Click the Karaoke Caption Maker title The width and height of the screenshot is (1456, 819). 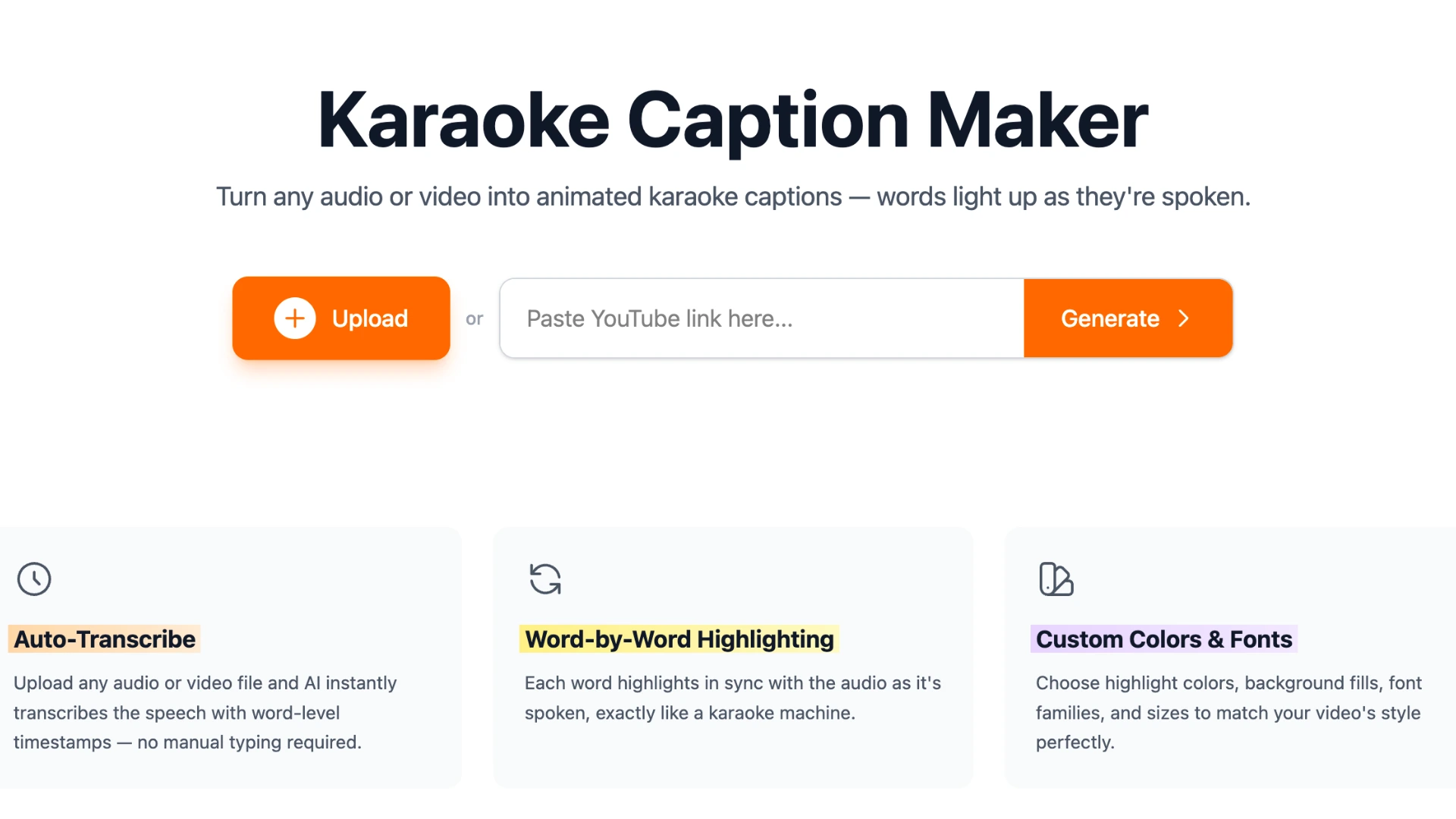point(728,119)
